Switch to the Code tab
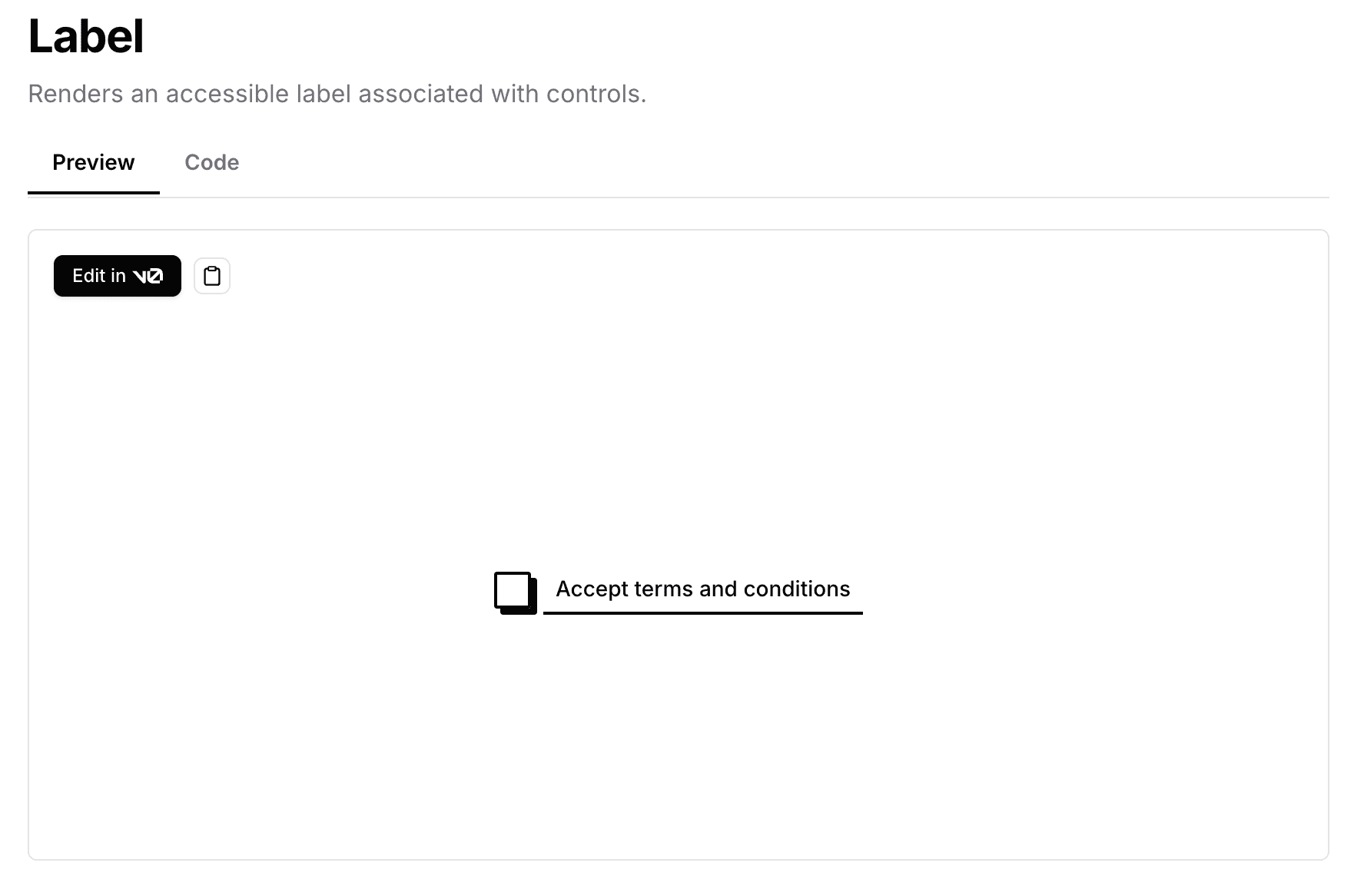1354x896 pixels. (x=212, y=163)
